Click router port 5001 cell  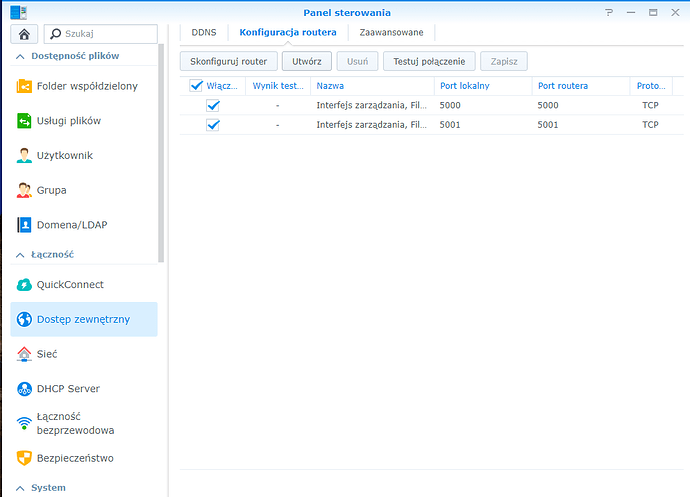pos(548,125)
